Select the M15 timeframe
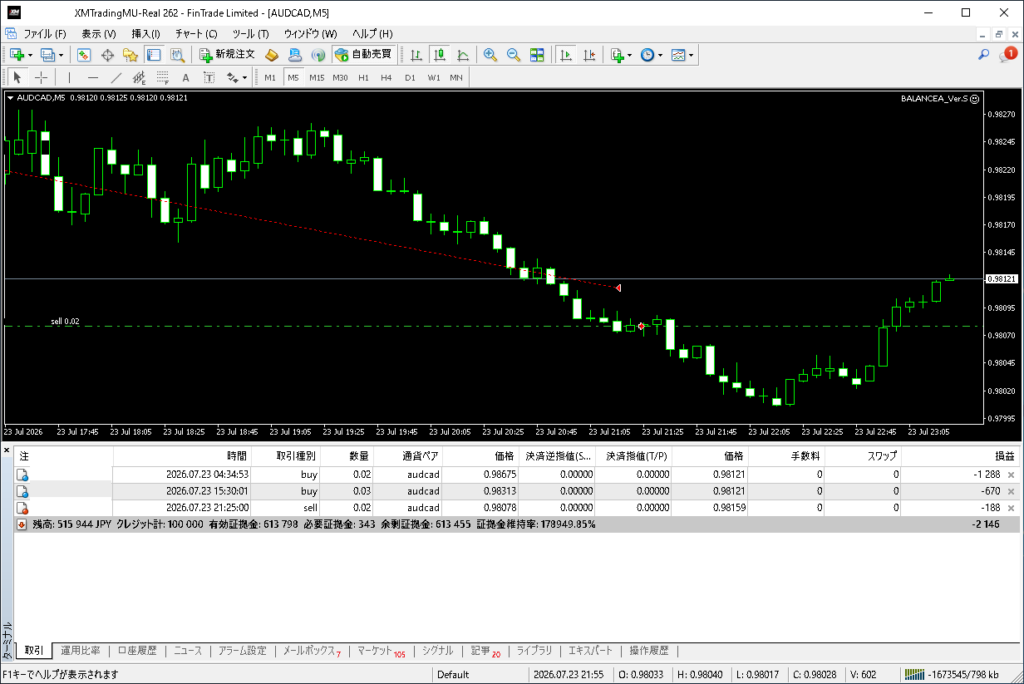1024x684 pixels. coord(317,78)
